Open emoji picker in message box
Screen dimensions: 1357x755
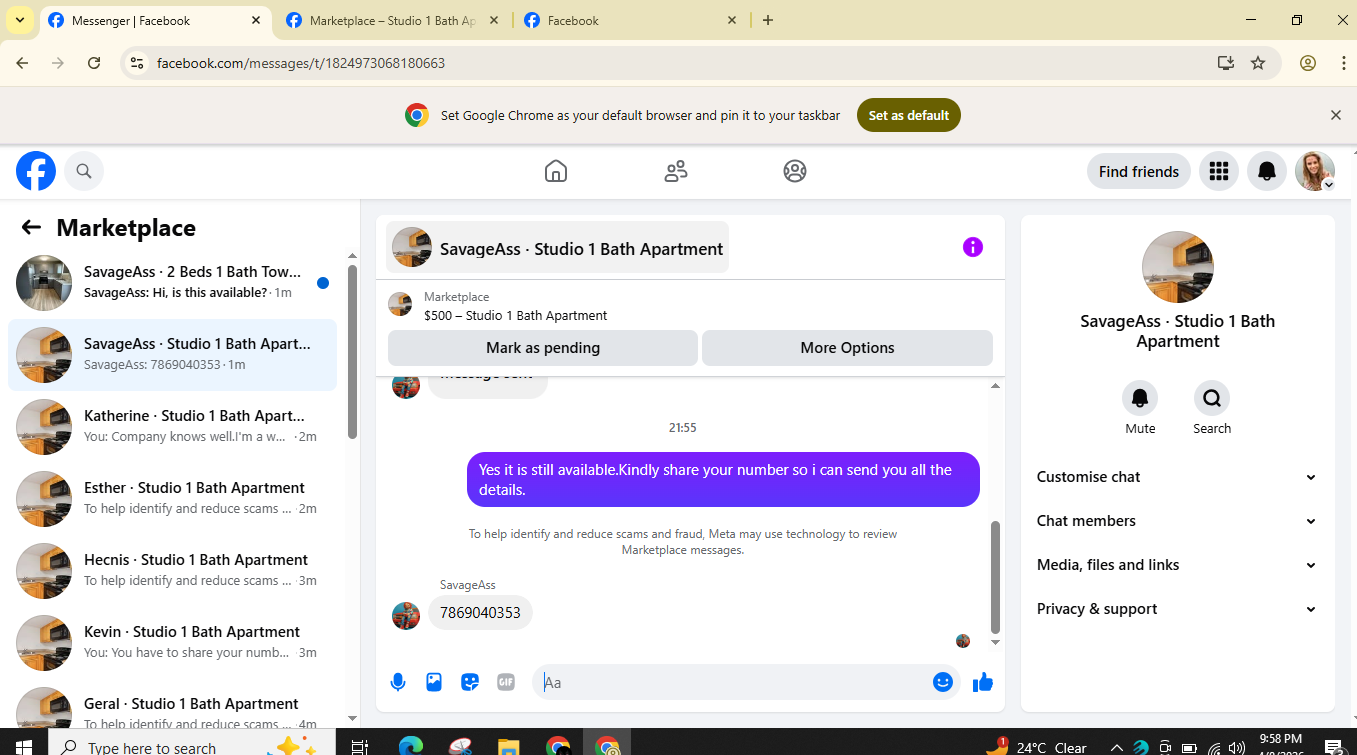(943, 682)
